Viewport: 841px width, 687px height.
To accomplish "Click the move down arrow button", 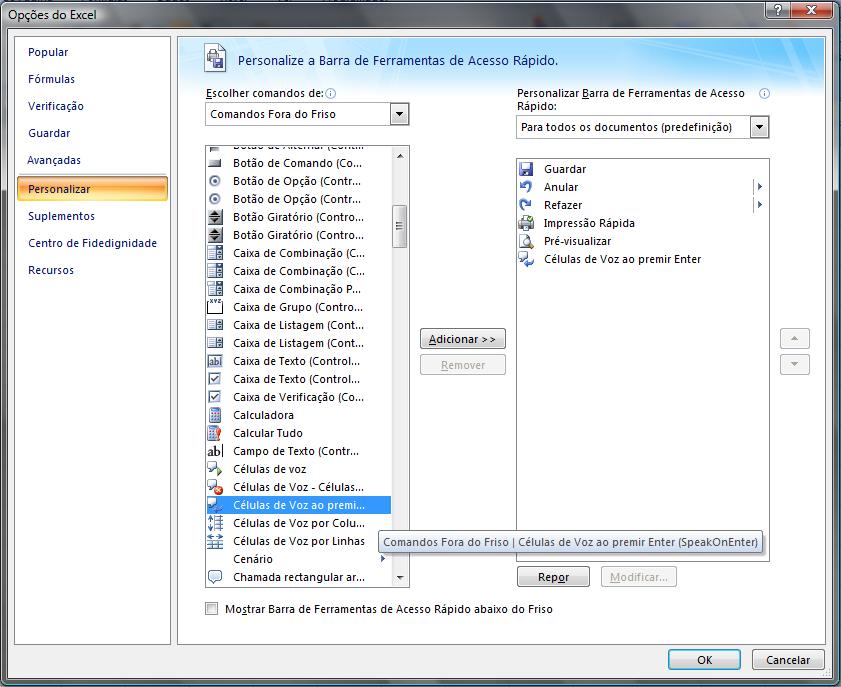I will point(794,364).
